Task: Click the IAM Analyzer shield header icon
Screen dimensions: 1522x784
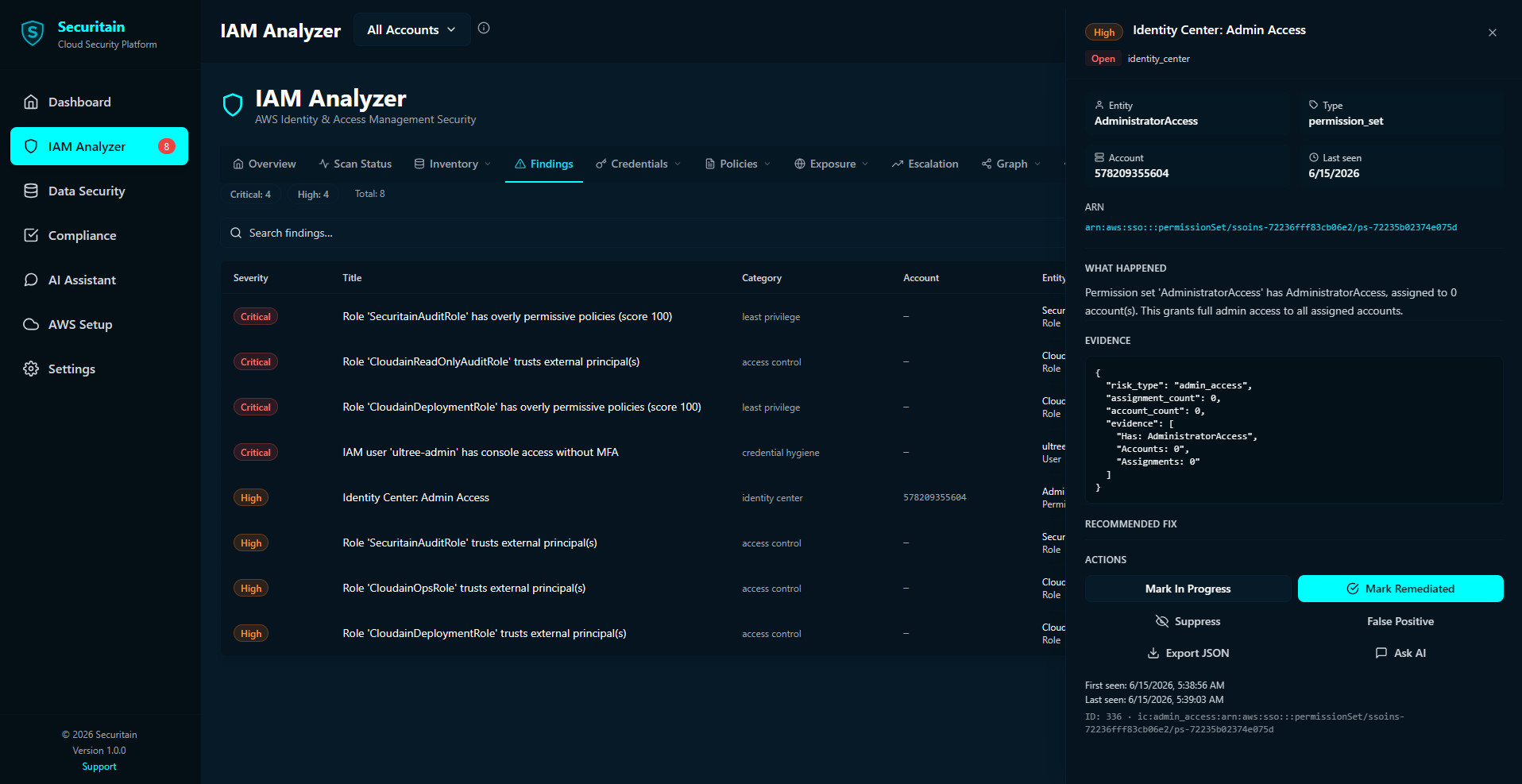Action: tap(233, 105)
